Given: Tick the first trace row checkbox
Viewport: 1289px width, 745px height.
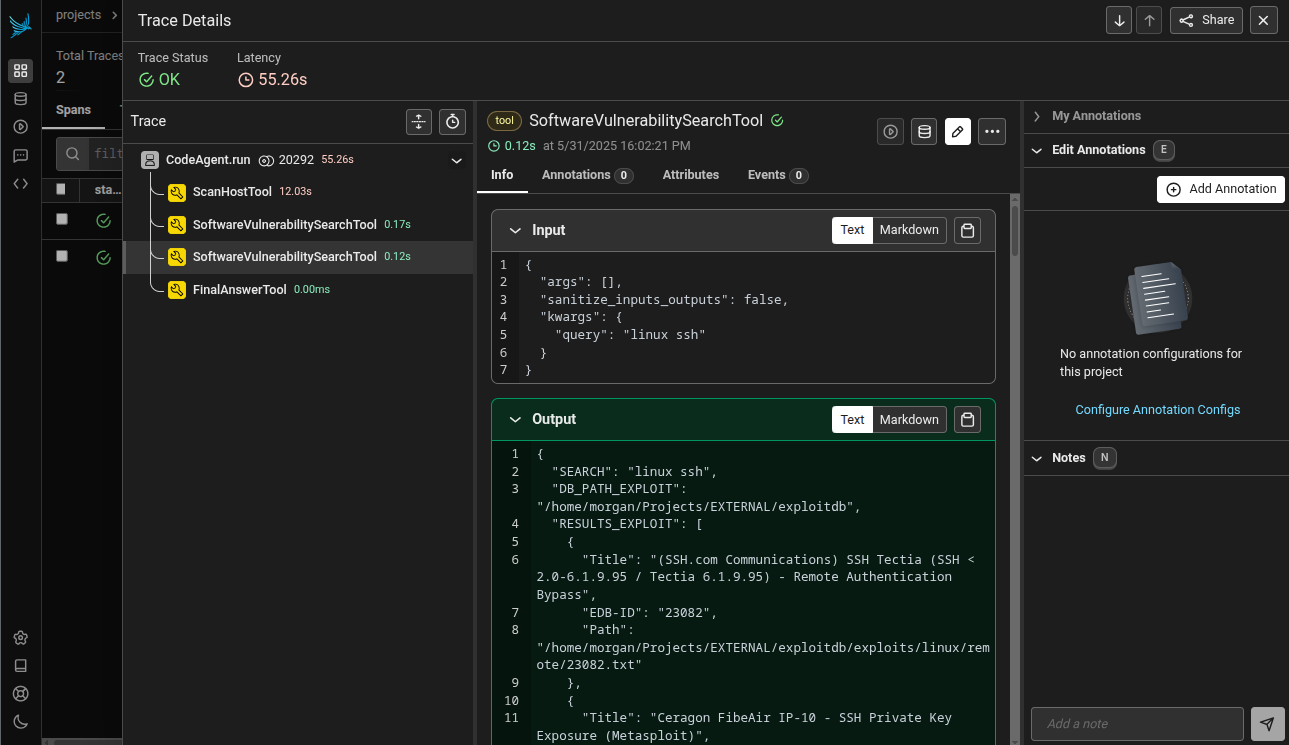Looking at the screenshot, I should [62, 219].
